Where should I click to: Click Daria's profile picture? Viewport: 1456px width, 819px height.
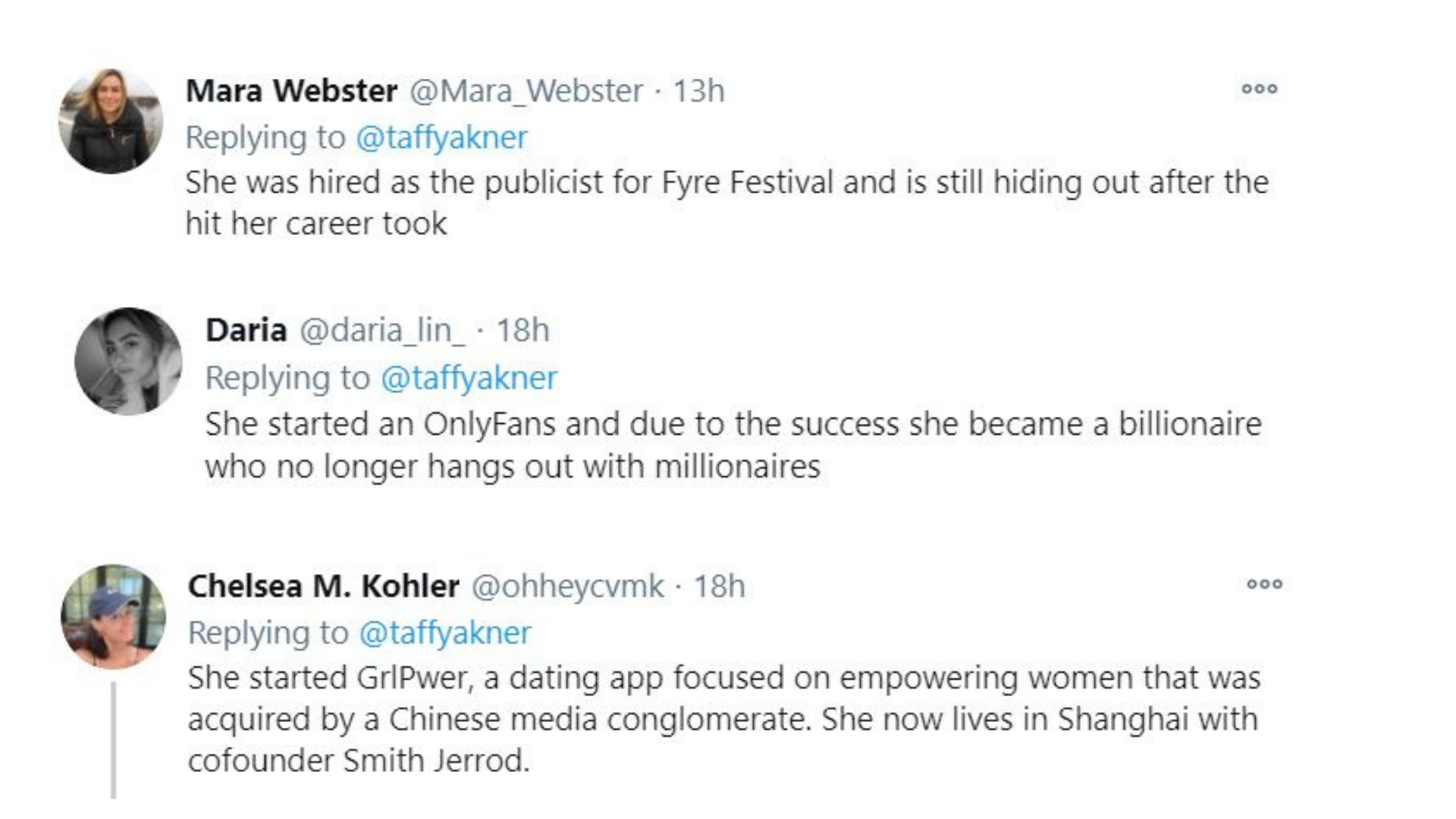[x=128, y=361]
